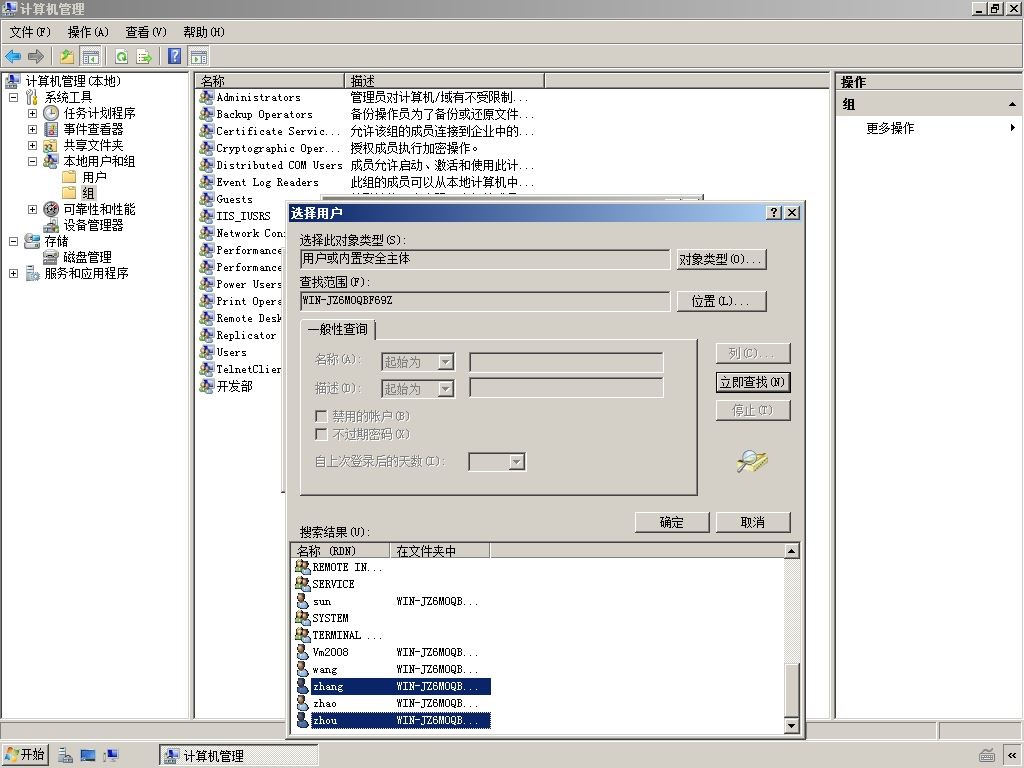The width and height of the screenshot is (1024, 768).
Task: Expand the 服务和应用程序 tree node
Action: (13, 273)
